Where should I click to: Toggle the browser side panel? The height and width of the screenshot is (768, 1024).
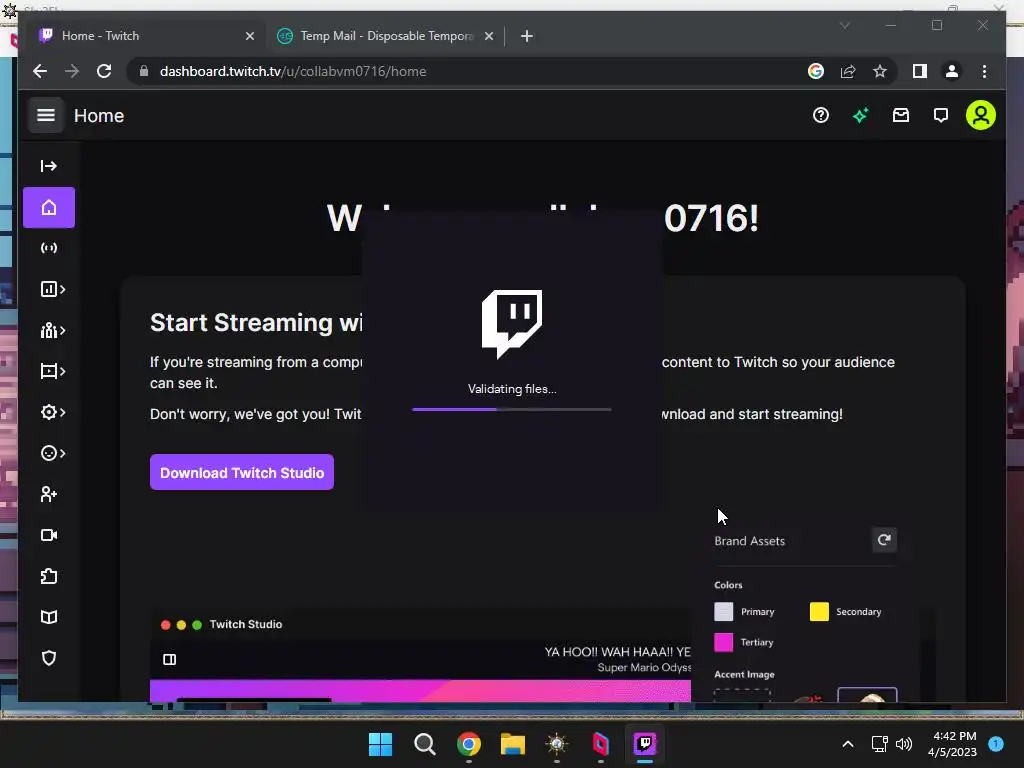920,71
